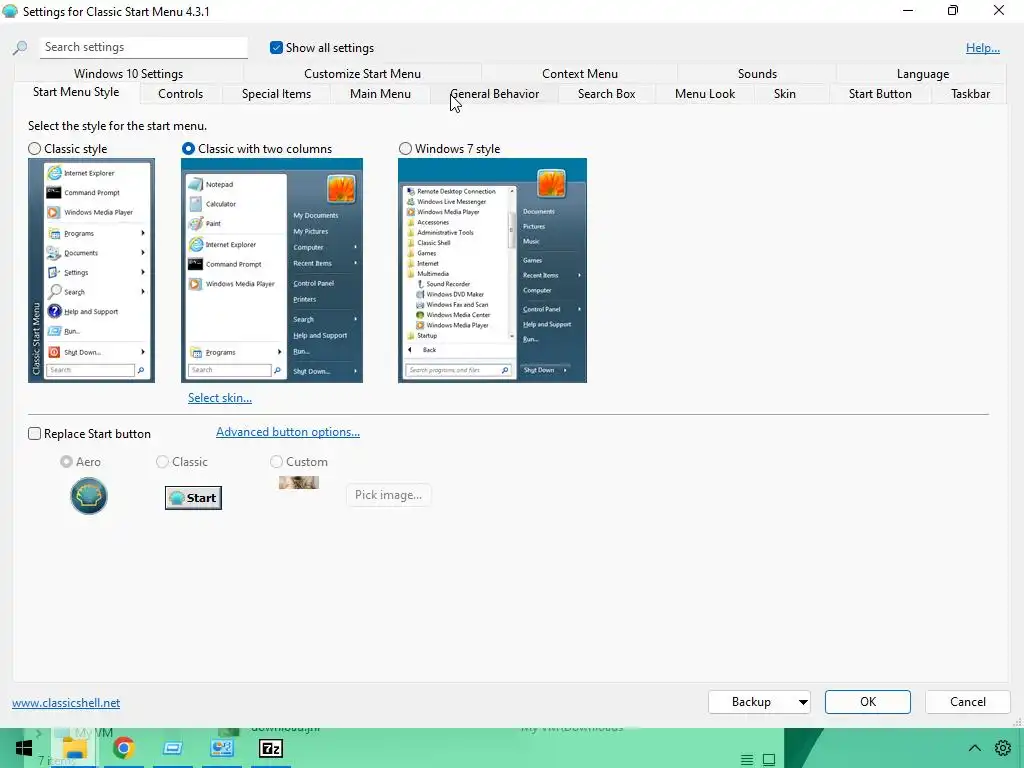Choose the Aero button radio option

pos(66,462)
